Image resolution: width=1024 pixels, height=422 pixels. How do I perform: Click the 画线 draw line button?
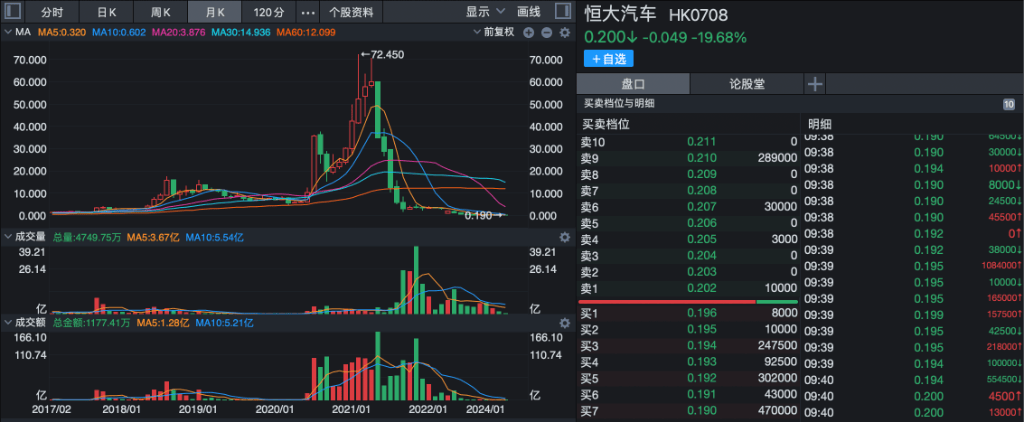pos(528,12)
